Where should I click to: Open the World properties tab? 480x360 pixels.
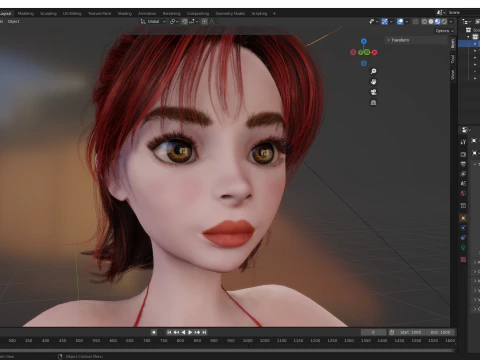coord(463,193)
